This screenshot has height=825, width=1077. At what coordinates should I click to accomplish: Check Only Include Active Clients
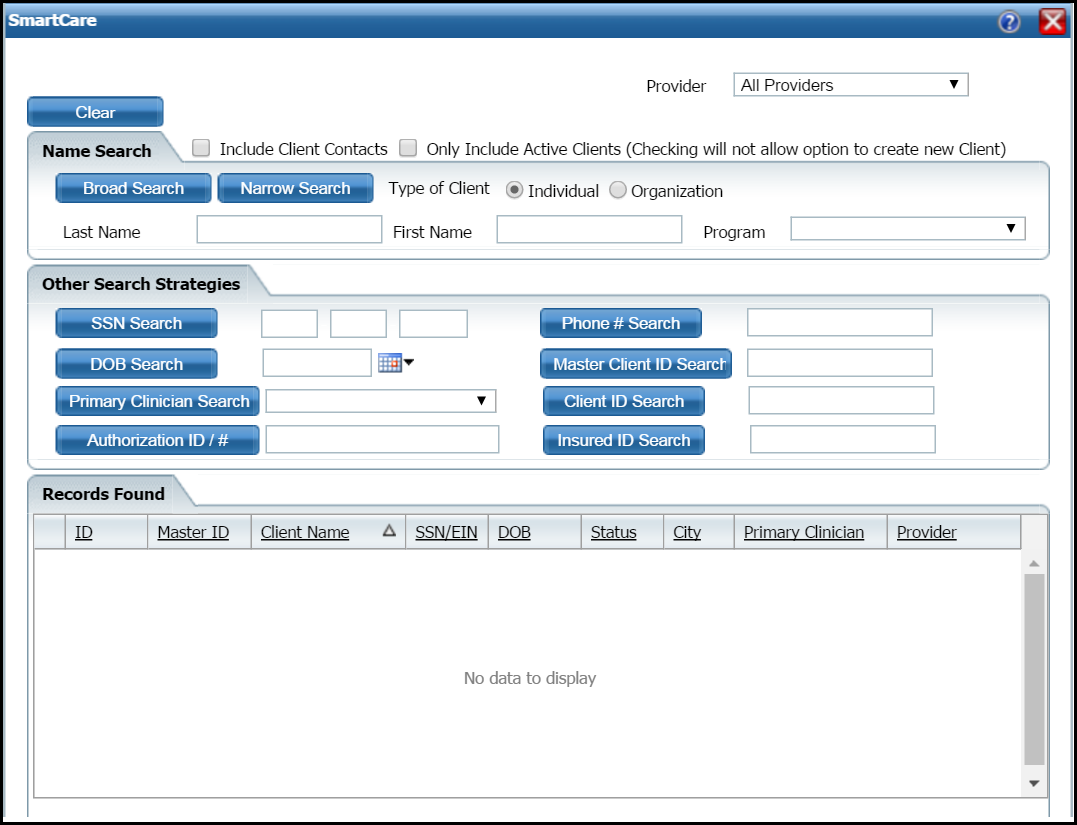(408, 148)
